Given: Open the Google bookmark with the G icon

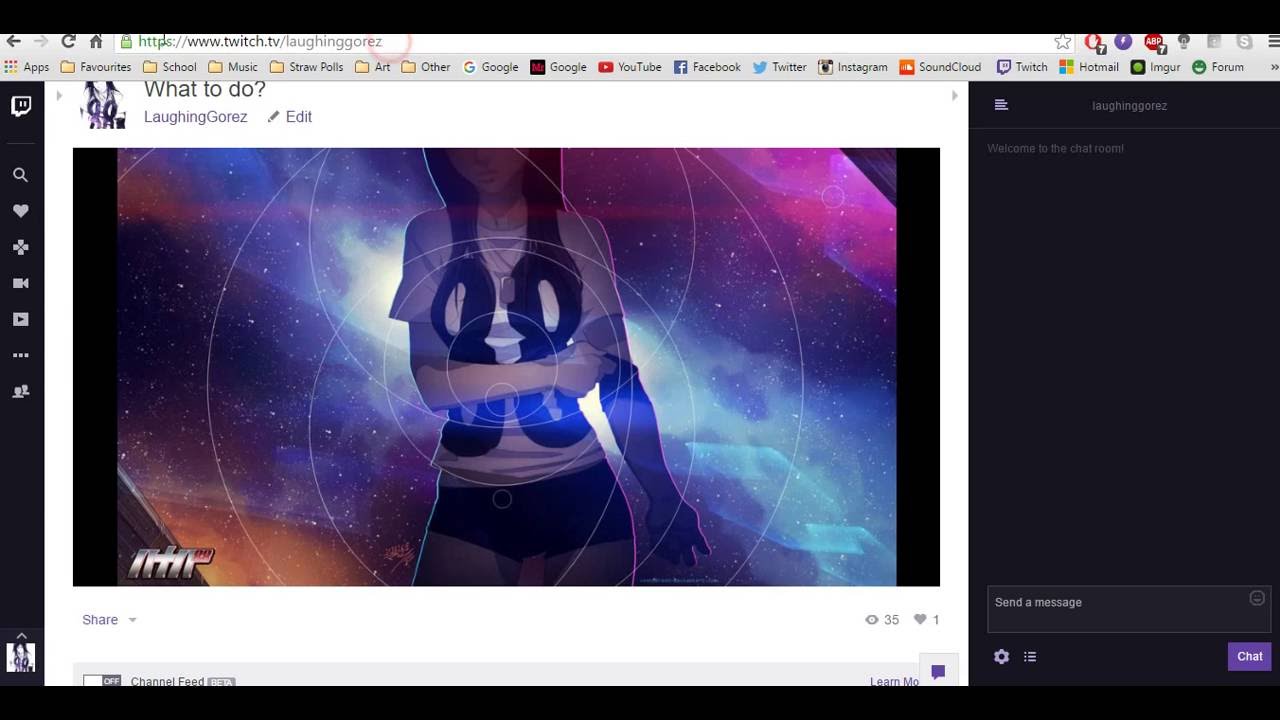Looking at the screenshot, I should 490,67.
